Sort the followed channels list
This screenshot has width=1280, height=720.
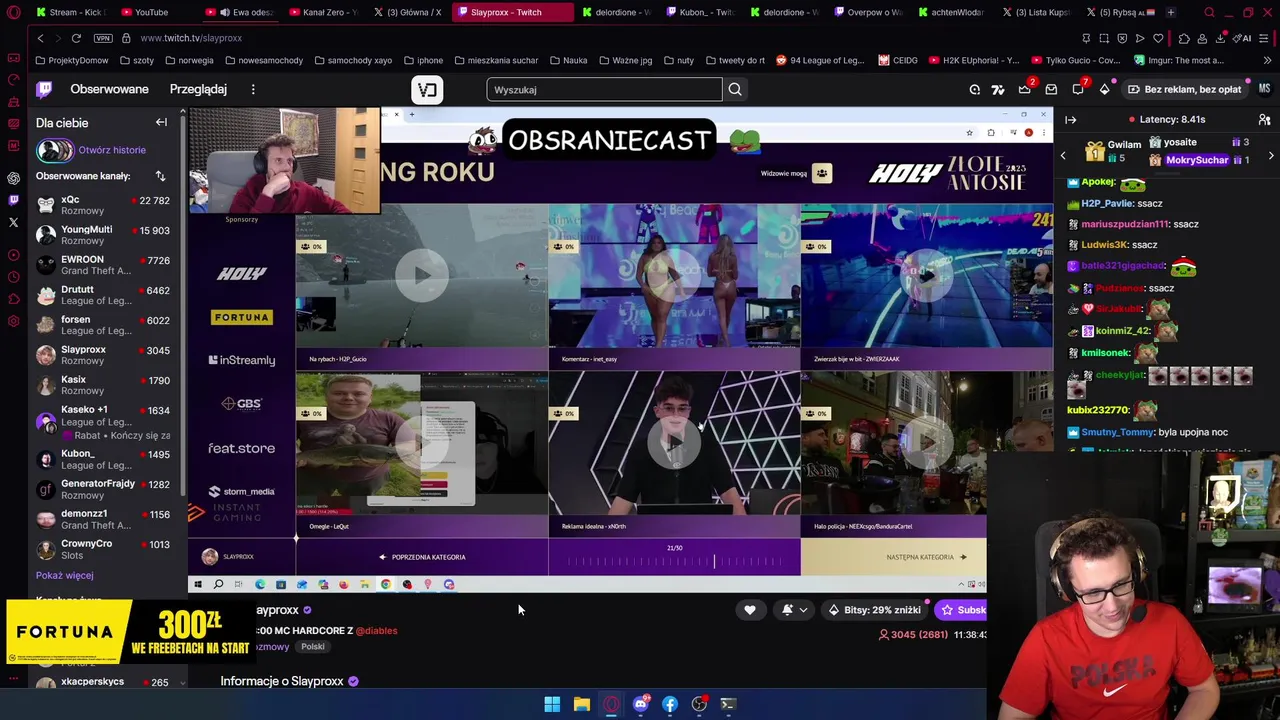[x=160, y=176]
